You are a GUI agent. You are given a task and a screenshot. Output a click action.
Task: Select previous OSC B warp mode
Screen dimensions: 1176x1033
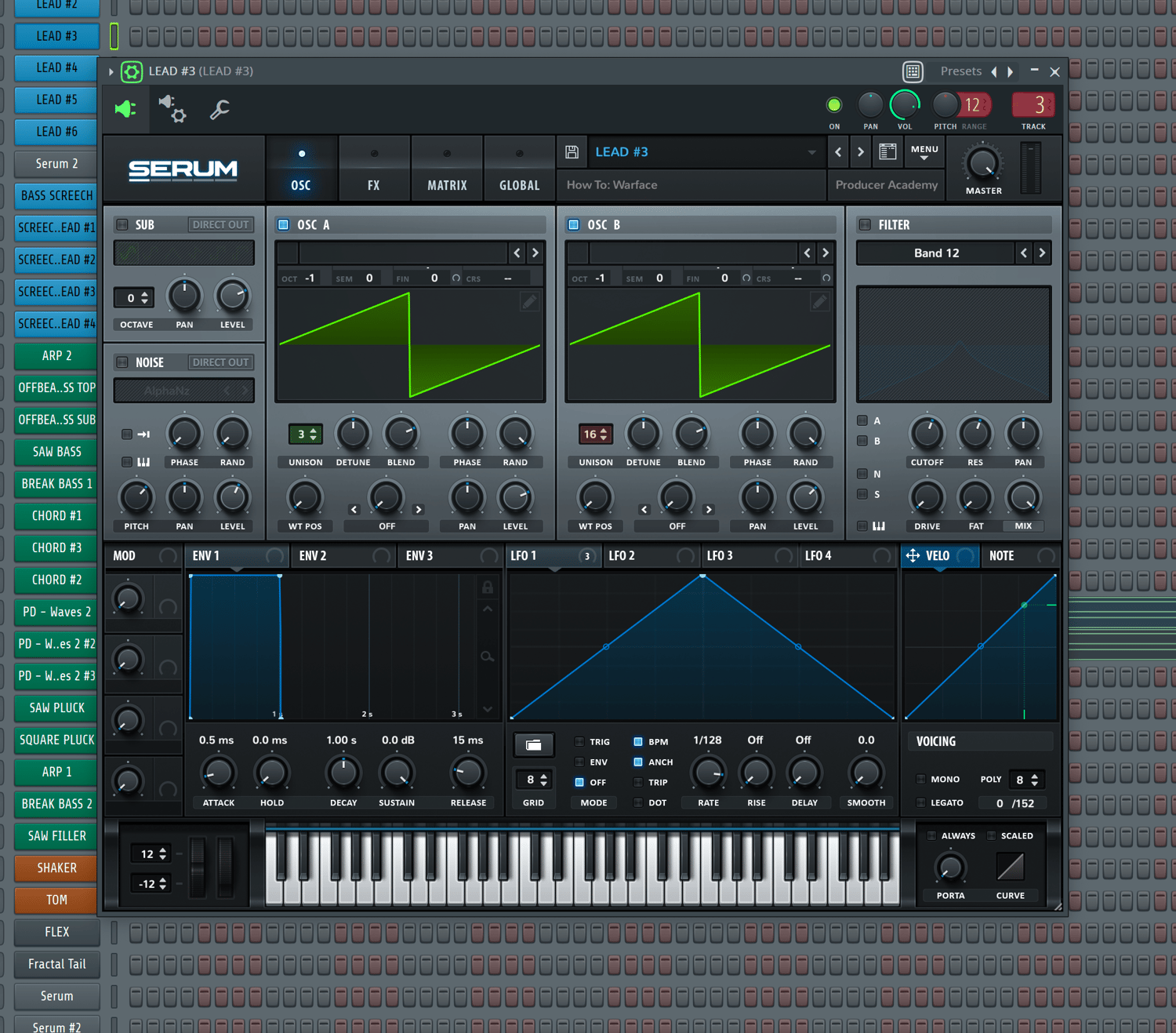click(644, 510)
